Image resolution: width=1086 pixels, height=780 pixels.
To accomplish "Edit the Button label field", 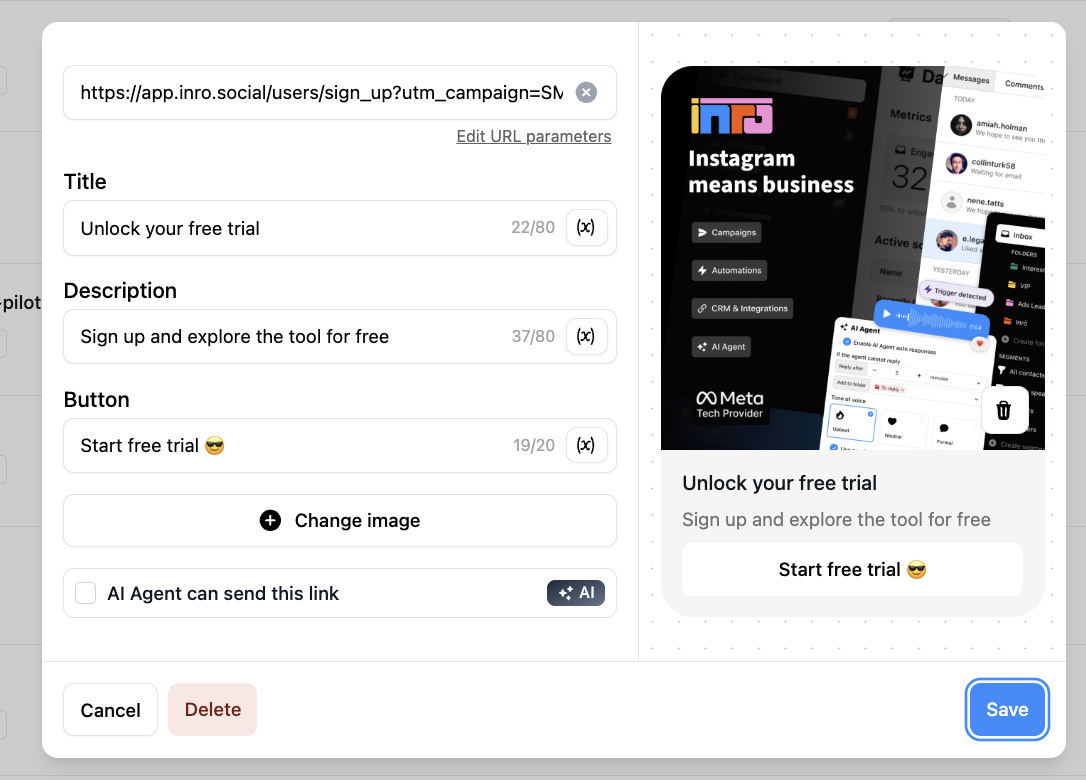I will click(340, 445).
